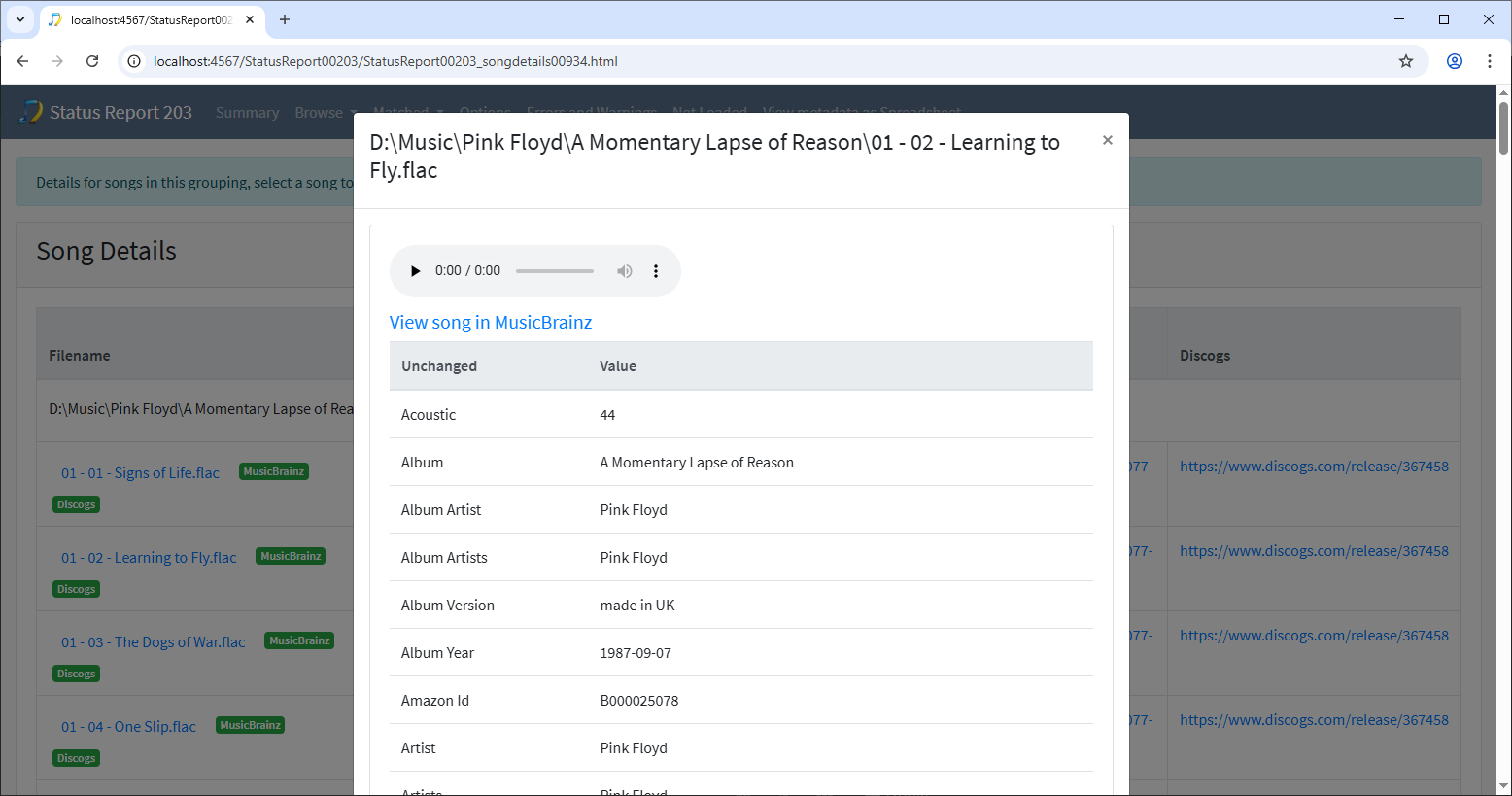Click the 0:00 / 0:00 time display

pos(467,271)
